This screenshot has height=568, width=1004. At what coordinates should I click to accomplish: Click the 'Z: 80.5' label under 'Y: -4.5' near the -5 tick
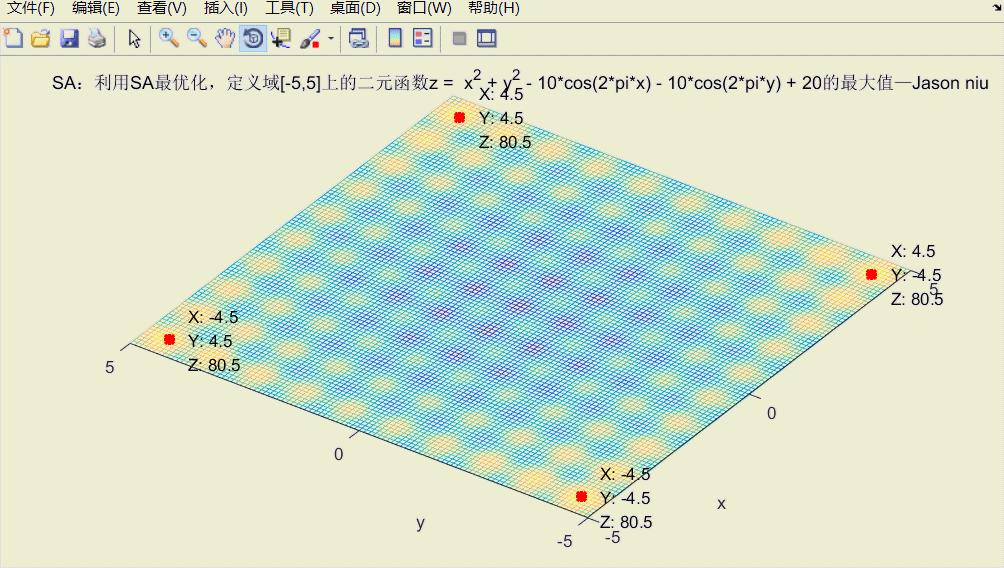626,522
